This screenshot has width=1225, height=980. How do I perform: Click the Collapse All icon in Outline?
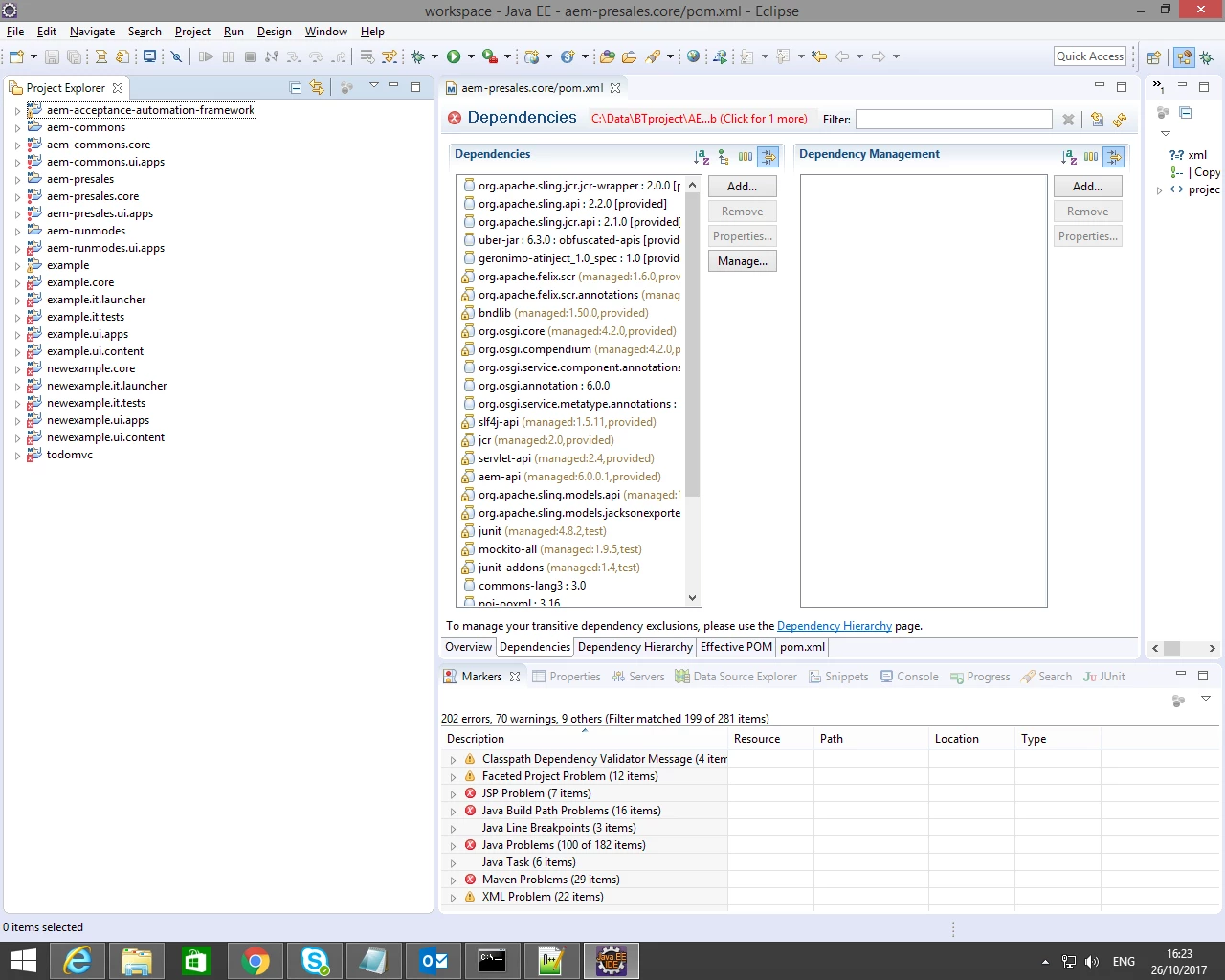point(1186,113)
